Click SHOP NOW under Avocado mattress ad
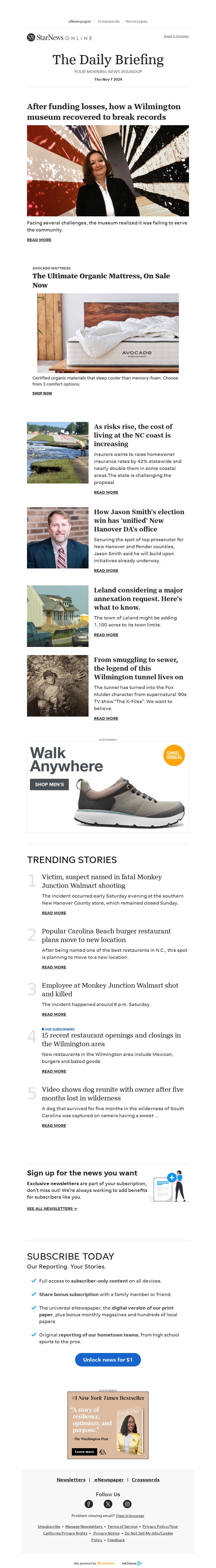The height and width of the screenshot is (1568, 216). 42,393
